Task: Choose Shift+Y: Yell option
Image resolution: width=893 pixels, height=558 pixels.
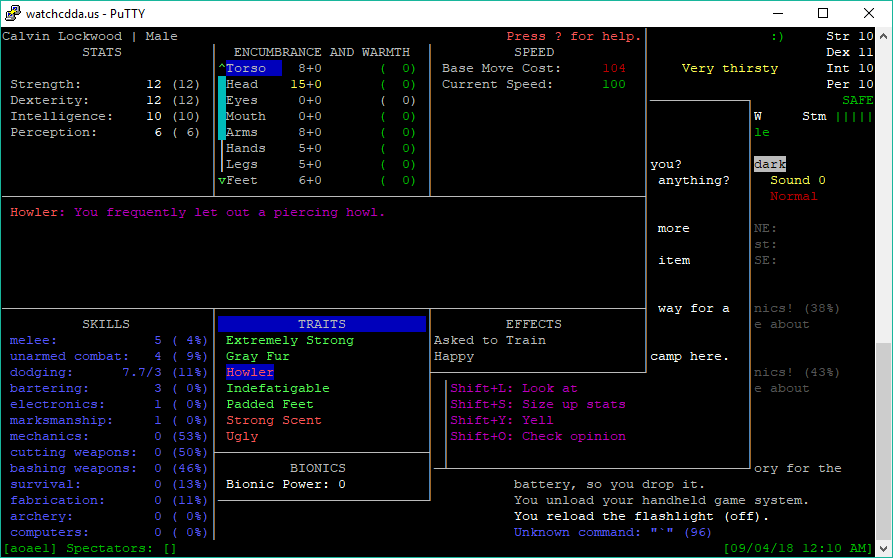Action: [x=502, y=420]
